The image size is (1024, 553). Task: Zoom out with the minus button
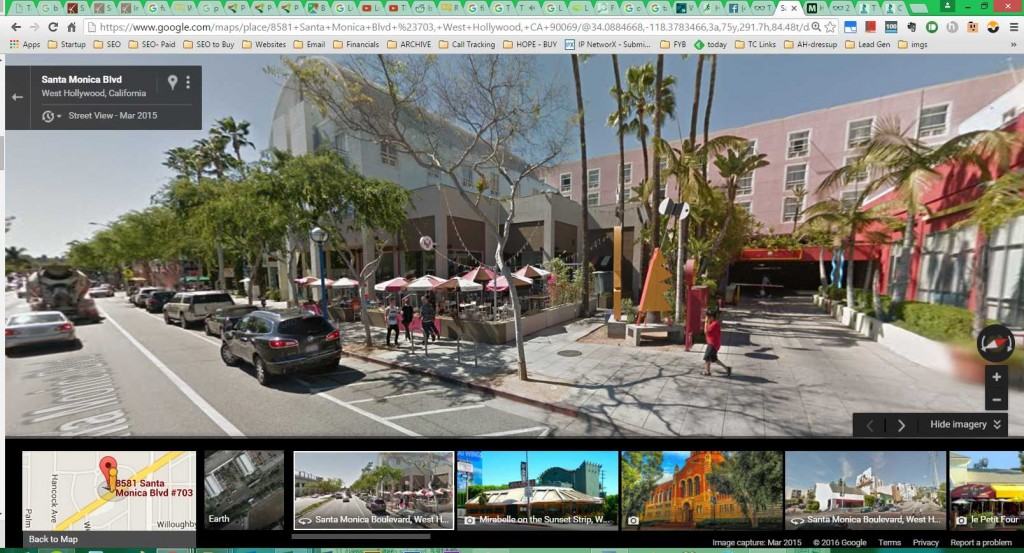tap(995, 401)
